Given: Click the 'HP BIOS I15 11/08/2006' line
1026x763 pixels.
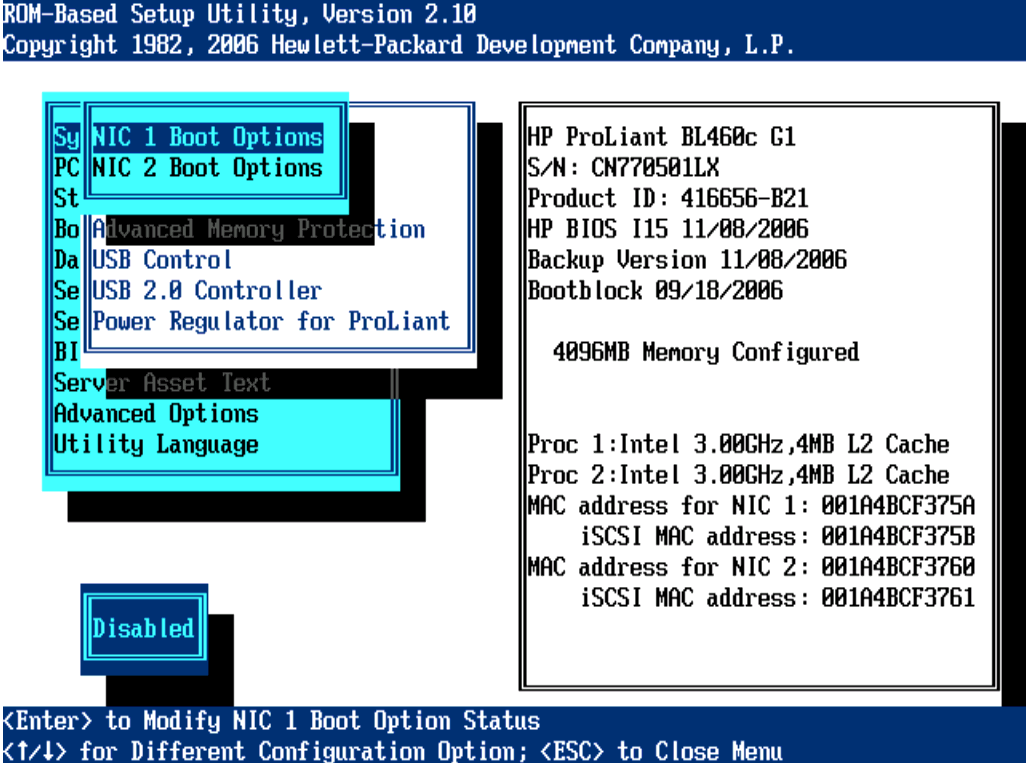Looking at the screenshot, I should (668, 230).
